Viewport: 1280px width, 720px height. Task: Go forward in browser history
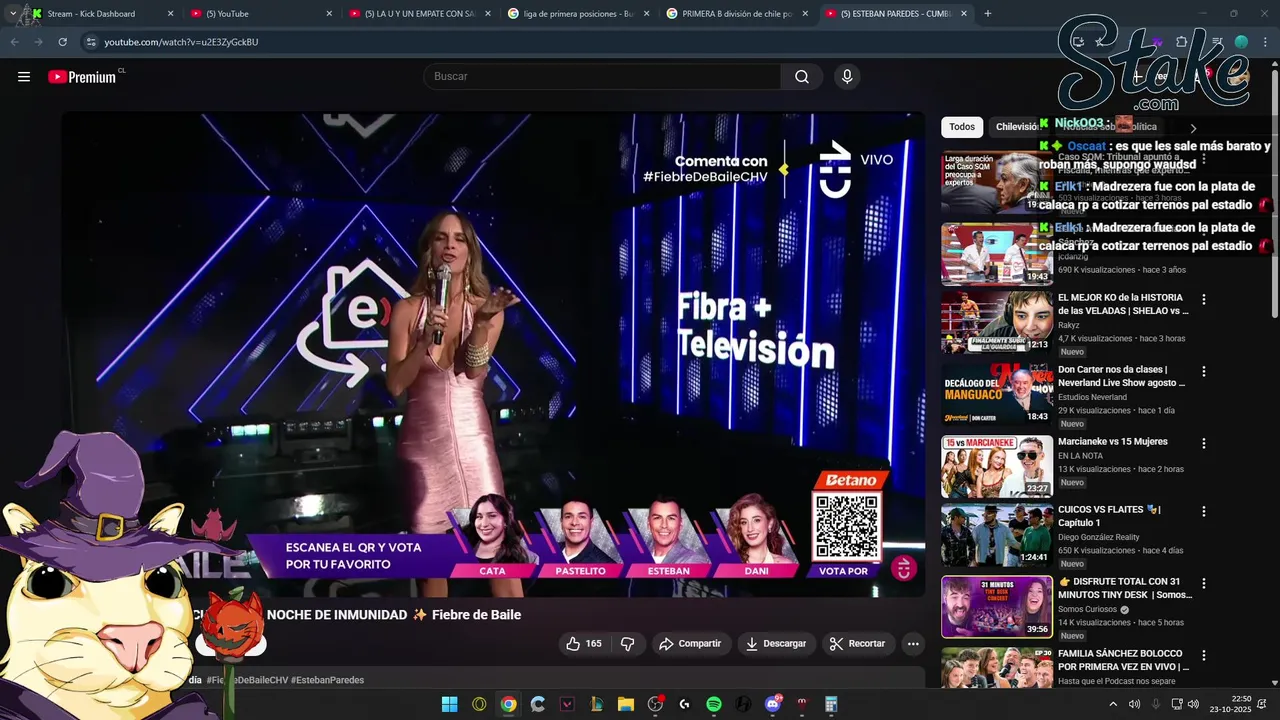38,42
